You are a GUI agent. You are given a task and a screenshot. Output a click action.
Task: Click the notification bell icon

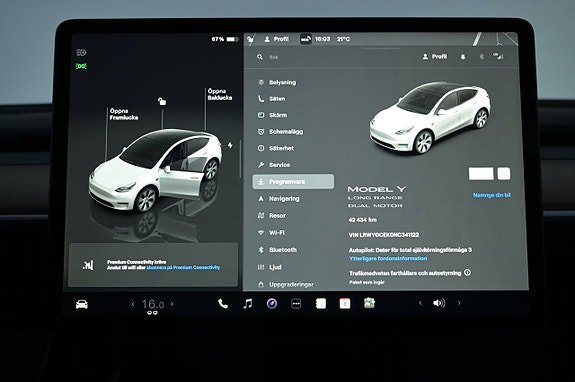463,57
